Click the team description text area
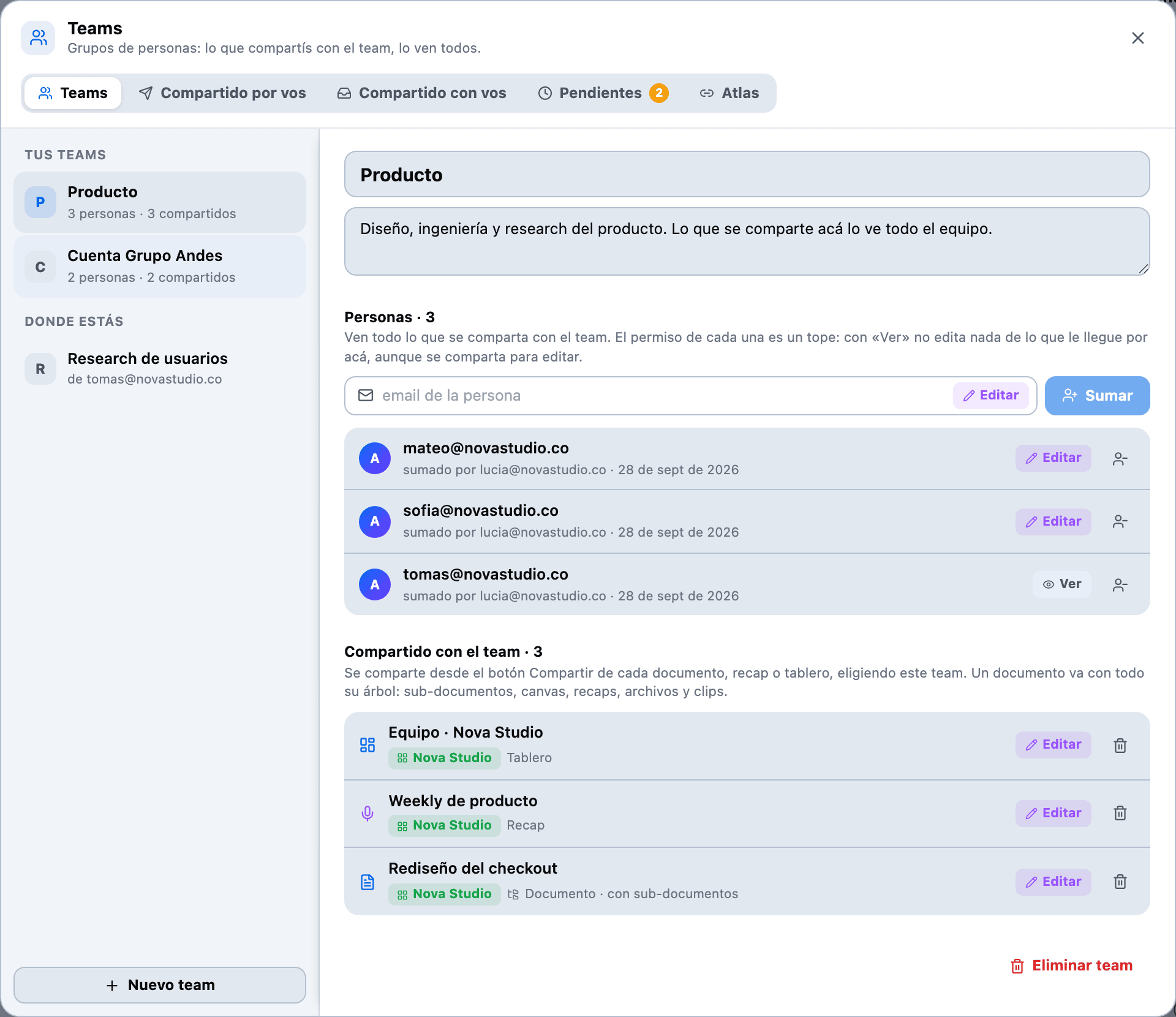This screenshot has width=1176, height=1017. tap(747, 241)
